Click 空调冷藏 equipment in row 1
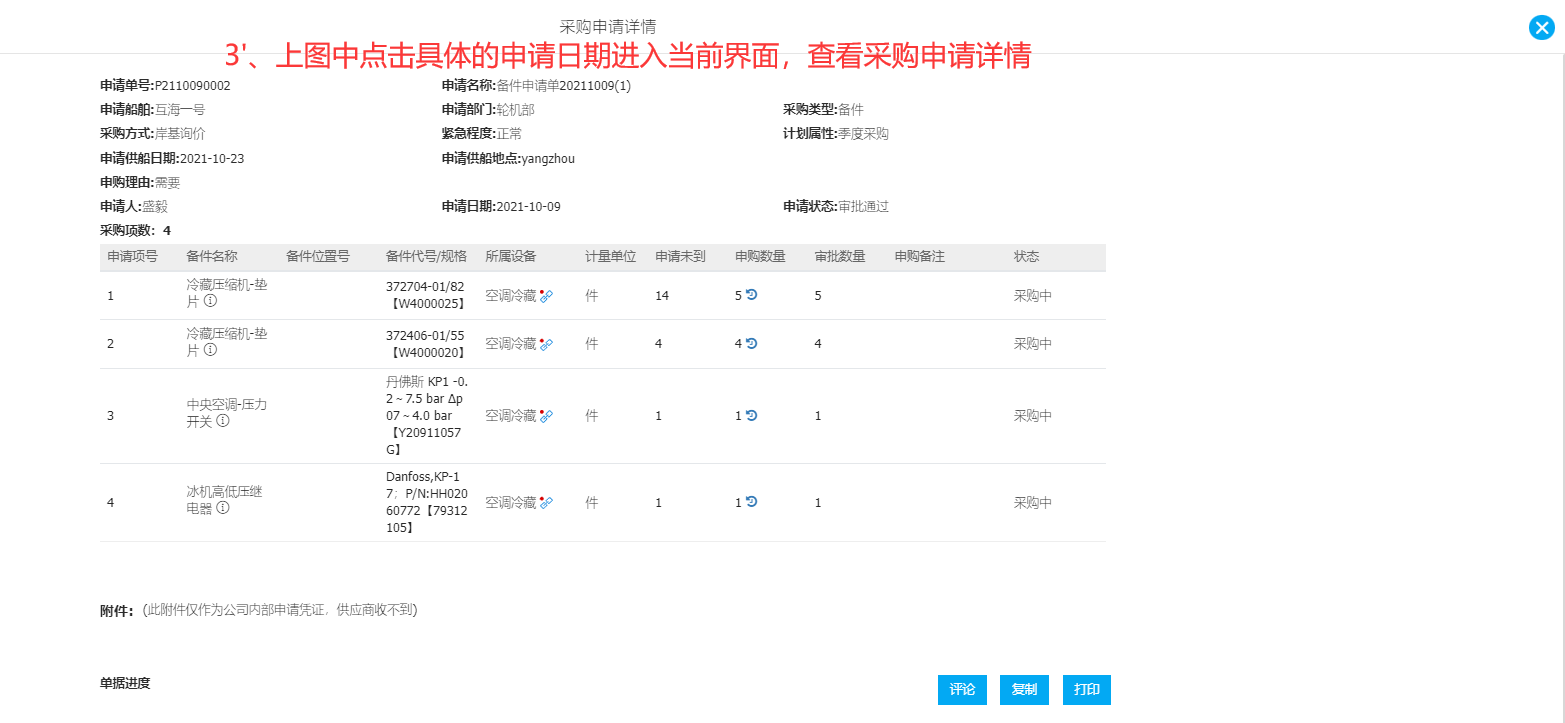The width and height of the screenshot is (1565, 723). coord(511,296)
